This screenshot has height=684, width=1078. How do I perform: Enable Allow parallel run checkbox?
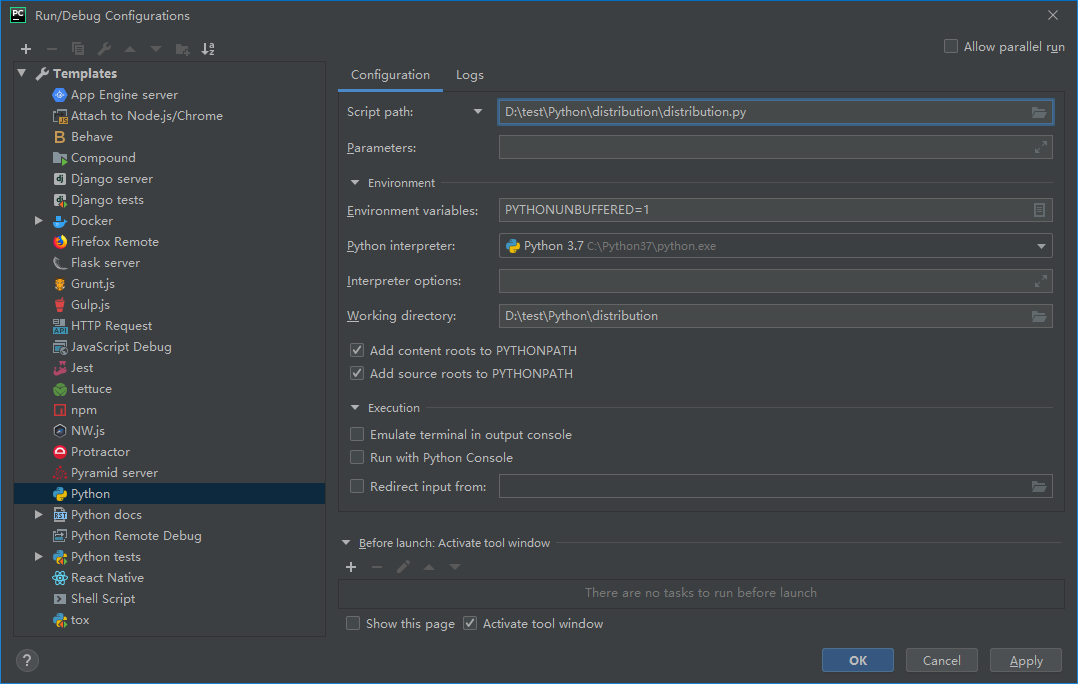[951, 47]
